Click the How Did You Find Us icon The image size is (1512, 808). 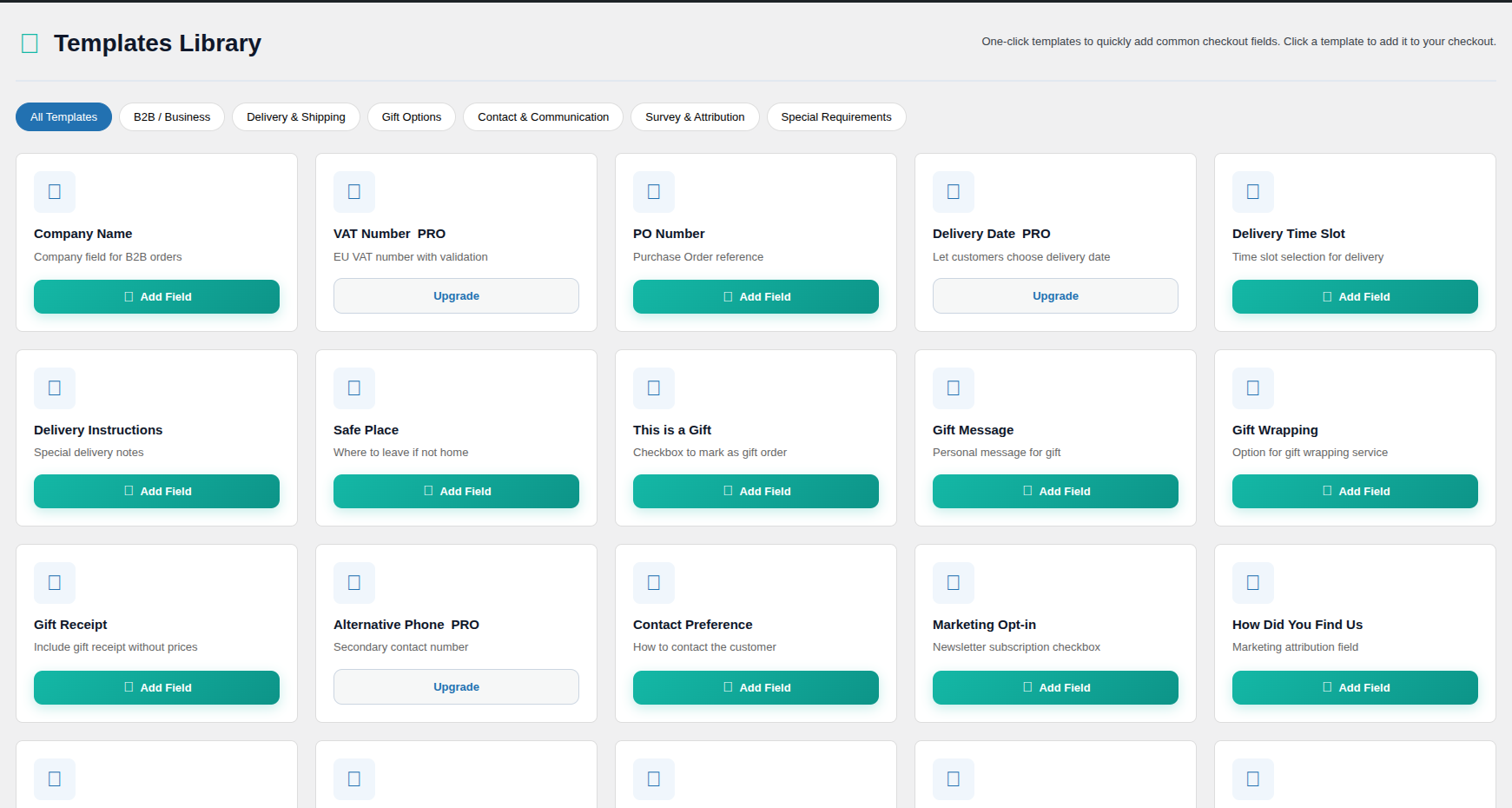point(1253,583)
